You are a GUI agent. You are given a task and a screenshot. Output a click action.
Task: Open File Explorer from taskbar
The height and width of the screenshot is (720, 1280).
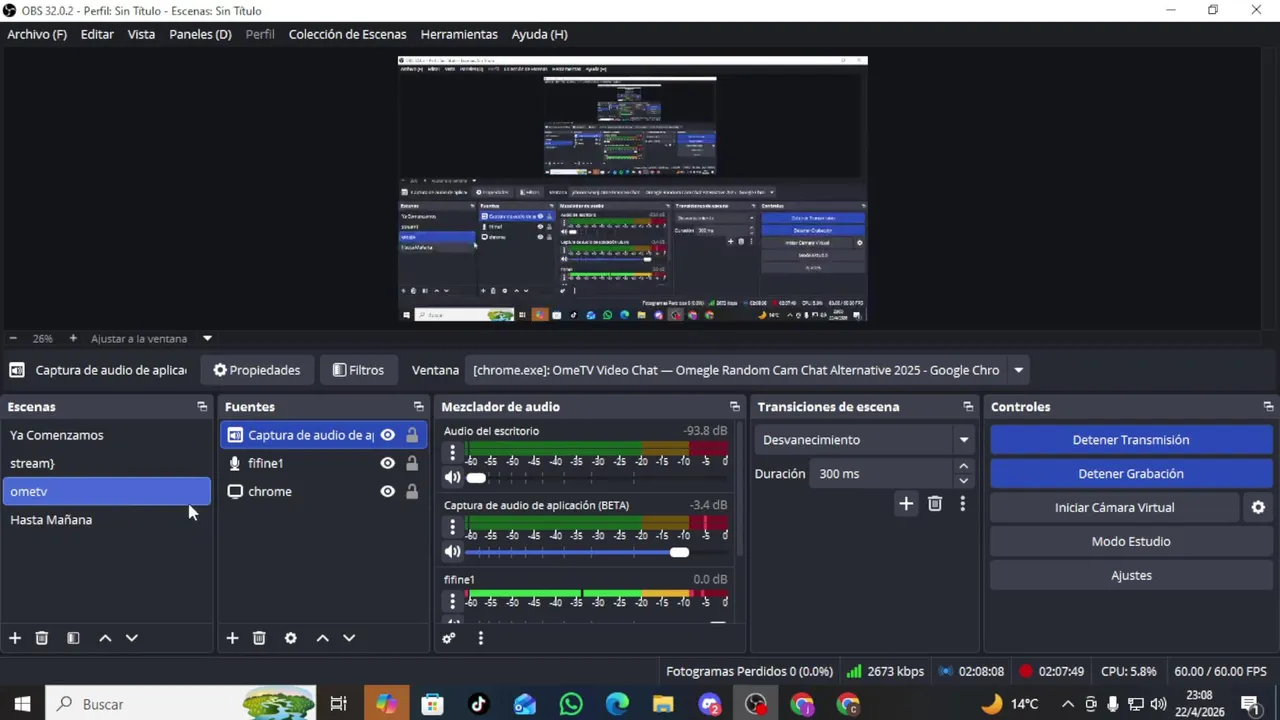[x=663, y=704]
